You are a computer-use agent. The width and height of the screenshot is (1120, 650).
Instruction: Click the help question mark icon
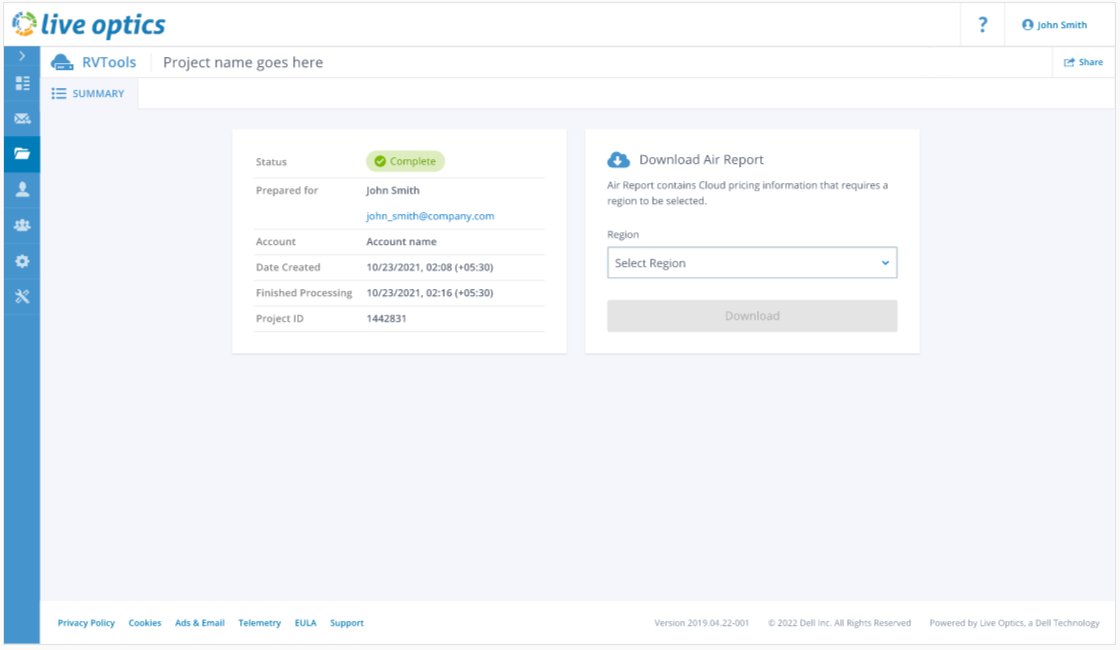pos(983,25)
